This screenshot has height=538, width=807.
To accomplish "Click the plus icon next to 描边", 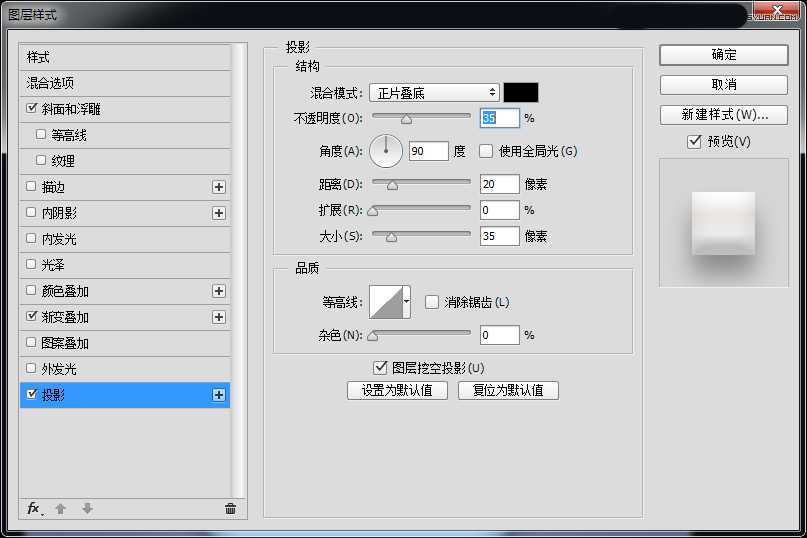I will point(219,187).
